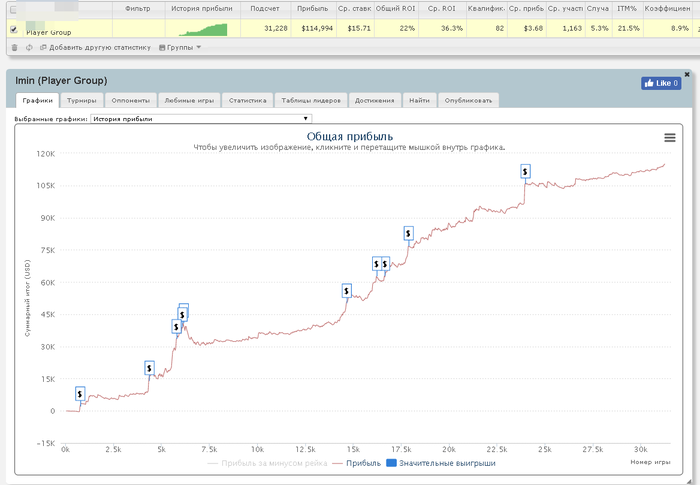Click the topmost $ marker near 110K
Viewport: 700px width, 485px height.
click(525, 171)
